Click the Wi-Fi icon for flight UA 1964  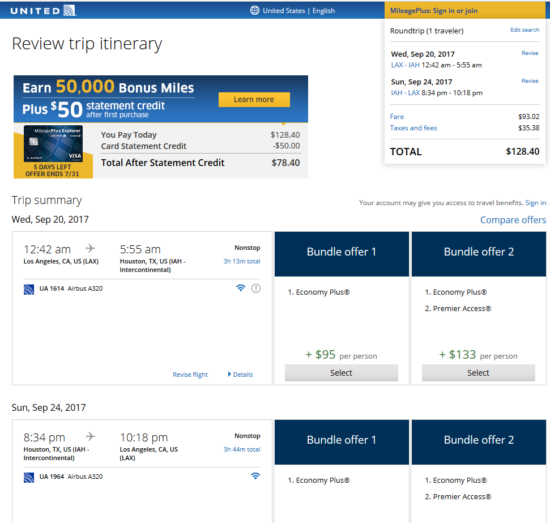pos(255,476)
